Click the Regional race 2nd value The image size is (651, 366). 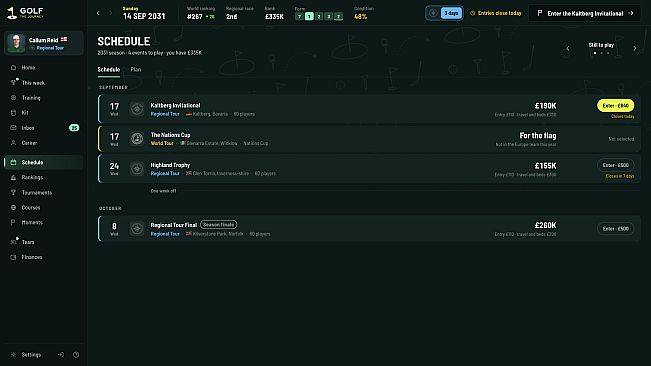click(232, 17)
